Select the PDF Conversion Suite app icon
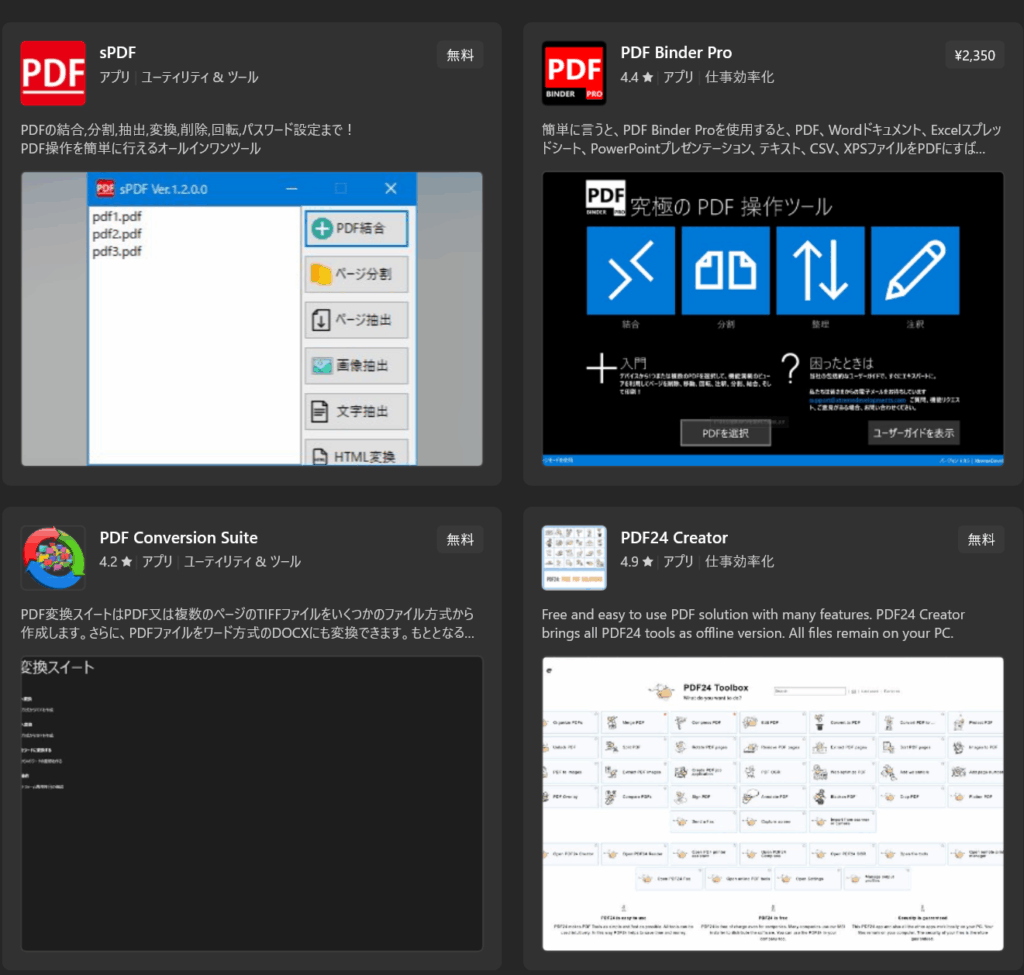The height and width of the screenshot is (975, 1024). (x=53, y=558)
